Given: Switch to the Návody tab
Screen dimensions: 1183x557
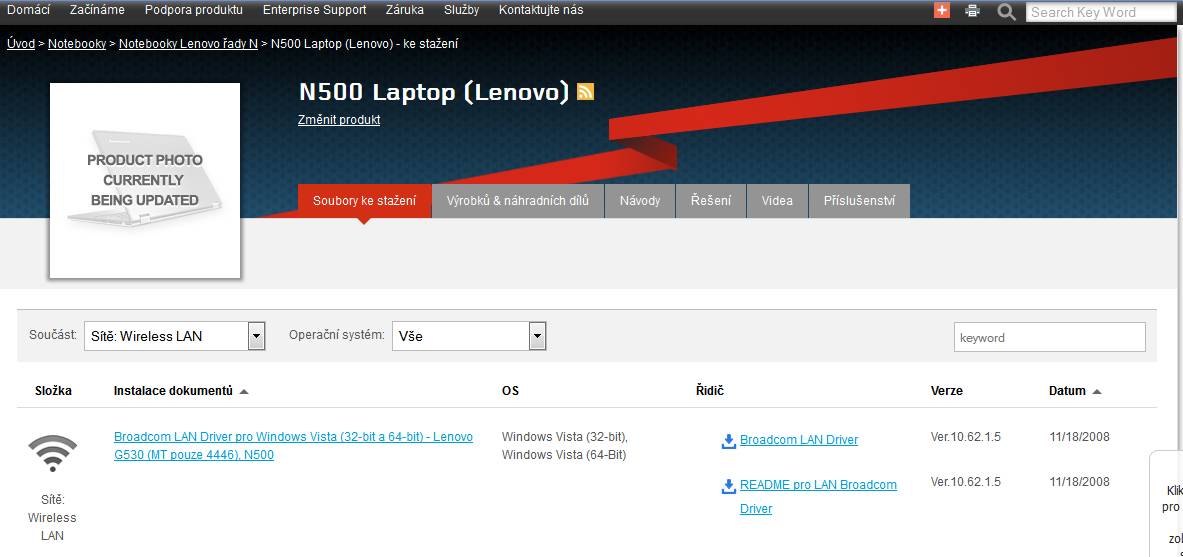Looking at the screenshot, I should pyautogui.click(x=640, y=201).
